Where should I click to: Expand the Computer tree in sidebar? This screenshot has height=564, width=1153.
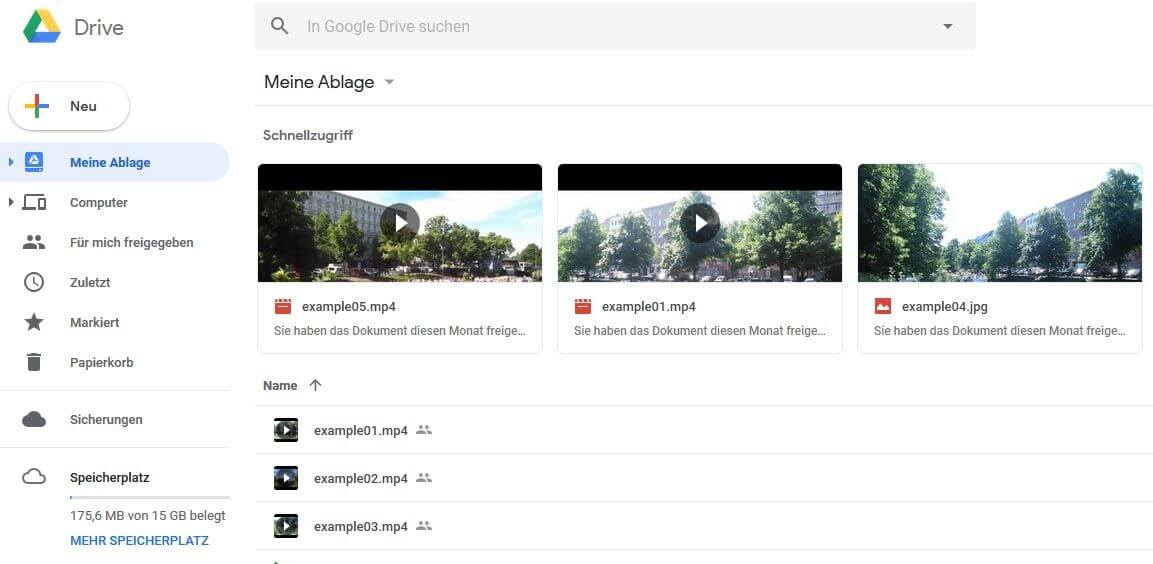pyautogui.click(x=11, y=202)
